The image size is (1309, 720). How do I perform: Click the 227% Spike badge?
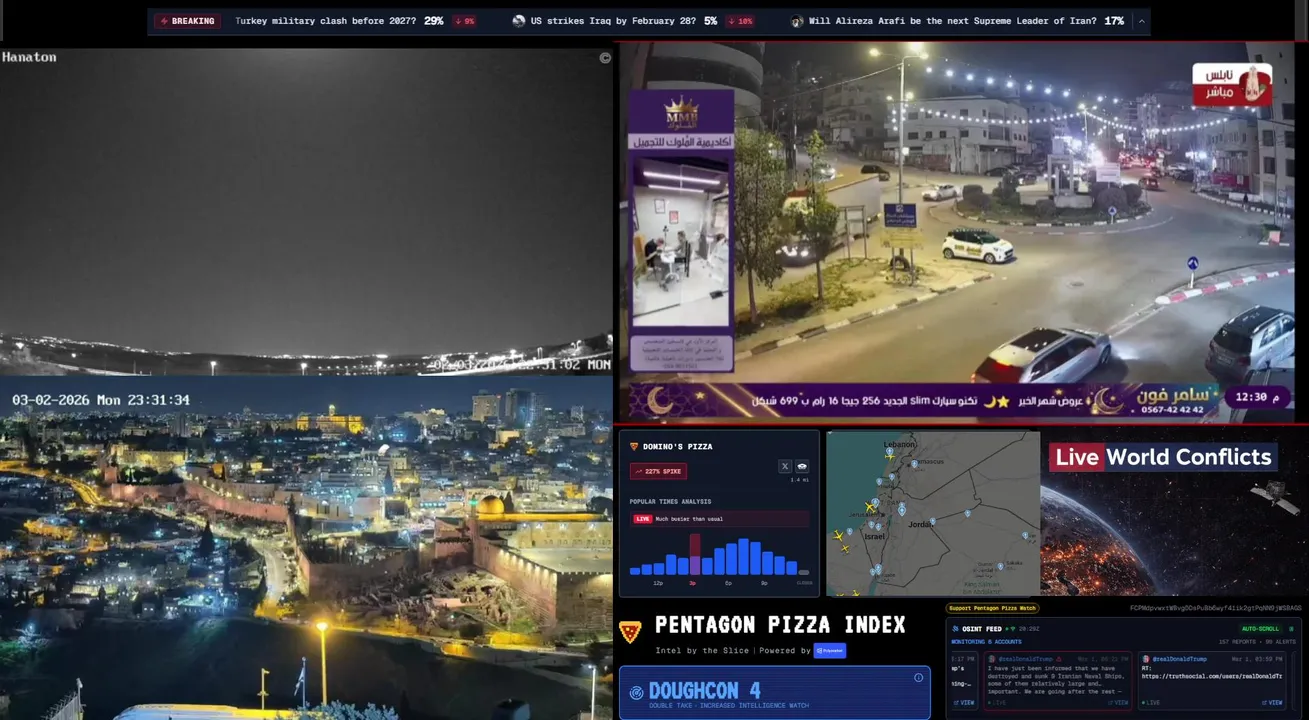[658, 471]
